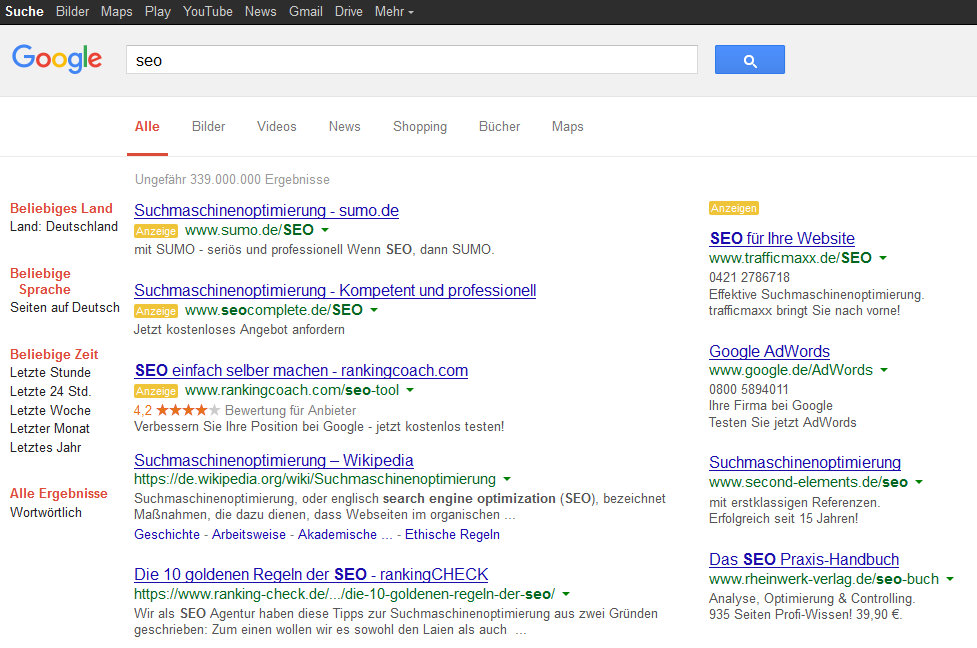This screenshot has width=977, height=648.
Task: Click the Anzeigen label above sidebar ads
Action: (733, 208)
